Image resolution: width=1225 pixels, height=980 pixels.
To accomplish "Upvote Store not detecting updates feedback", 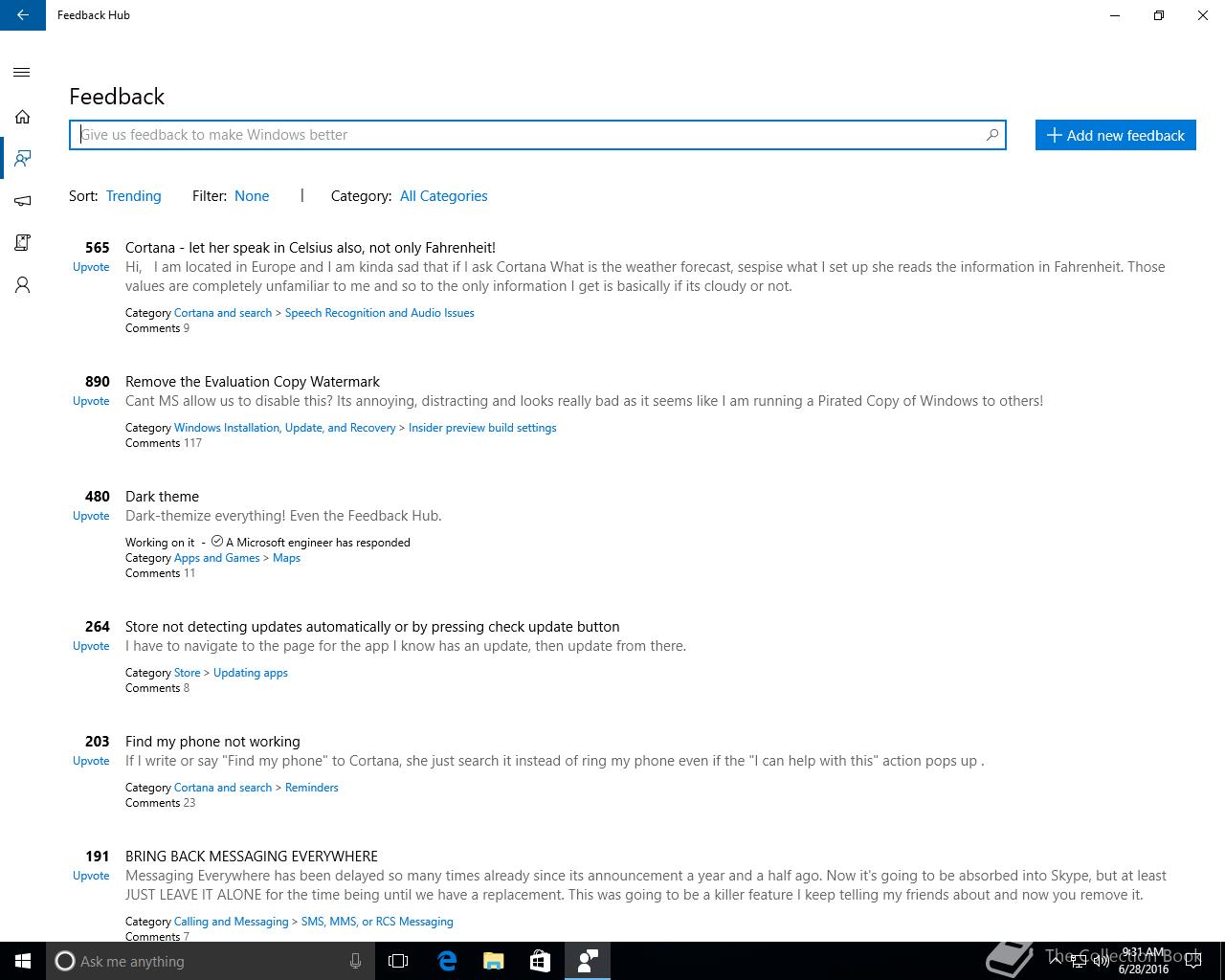I will [x=91, y=646].
